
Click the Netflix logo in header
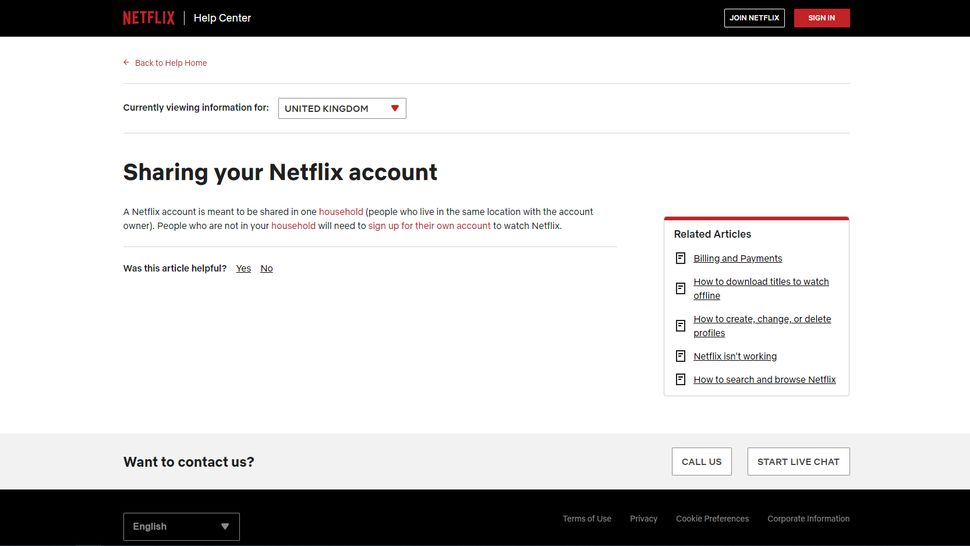(148, 18)
